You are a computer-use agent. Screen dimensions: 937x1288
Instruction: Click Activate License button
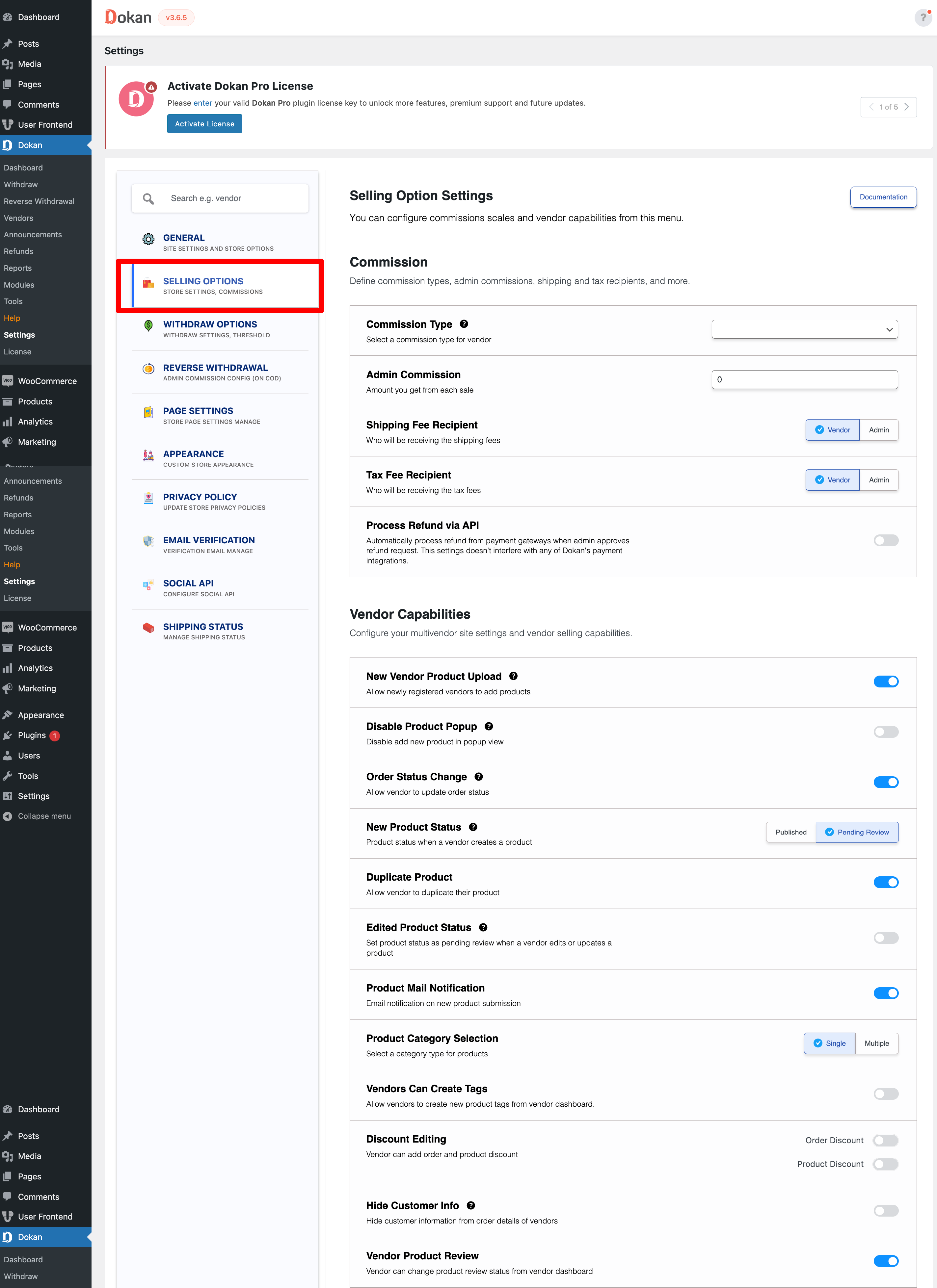[204, 124]
